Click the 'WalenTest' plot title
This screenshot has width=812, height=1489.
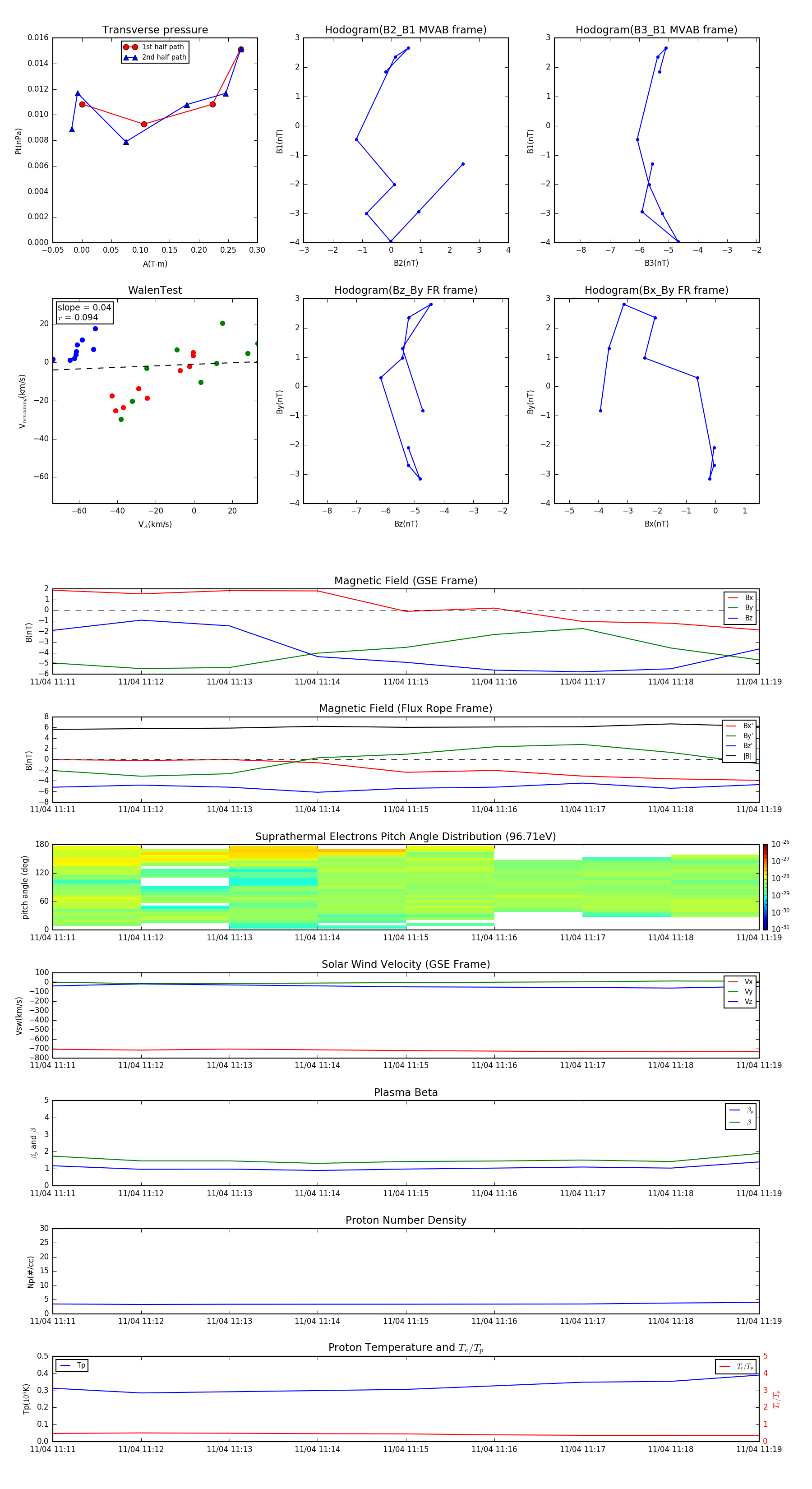[x=155, y=290]
